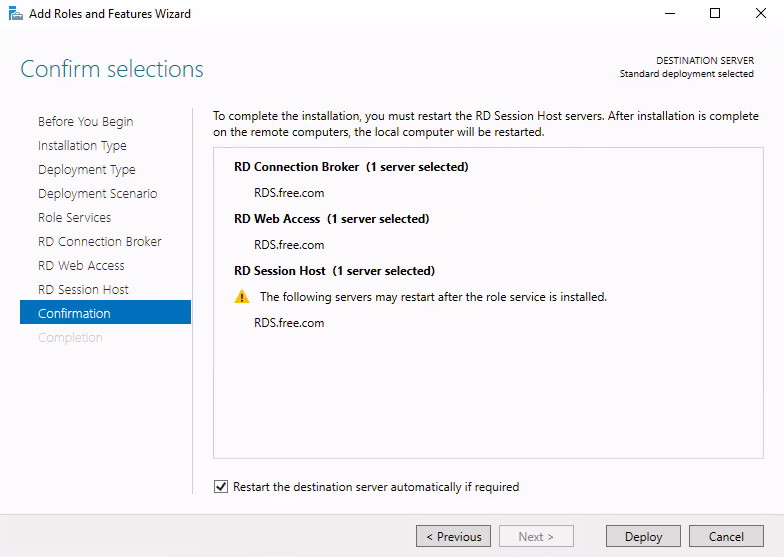
Task: Select Deployment Scenario in the sidebar
Action: click(98, 194)
